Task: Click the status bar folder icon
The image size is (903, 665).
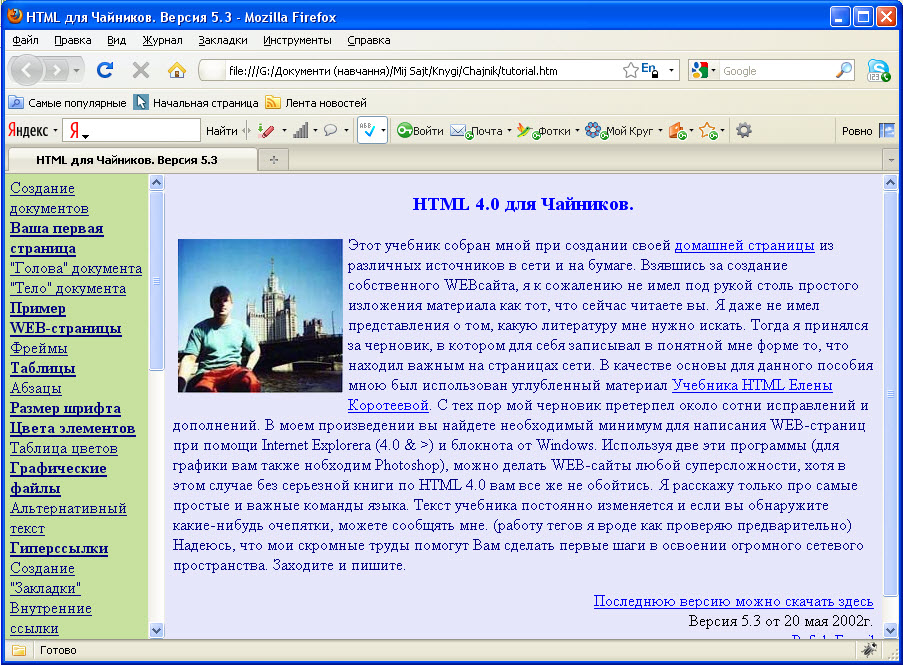Action: (x=19, y=651)
